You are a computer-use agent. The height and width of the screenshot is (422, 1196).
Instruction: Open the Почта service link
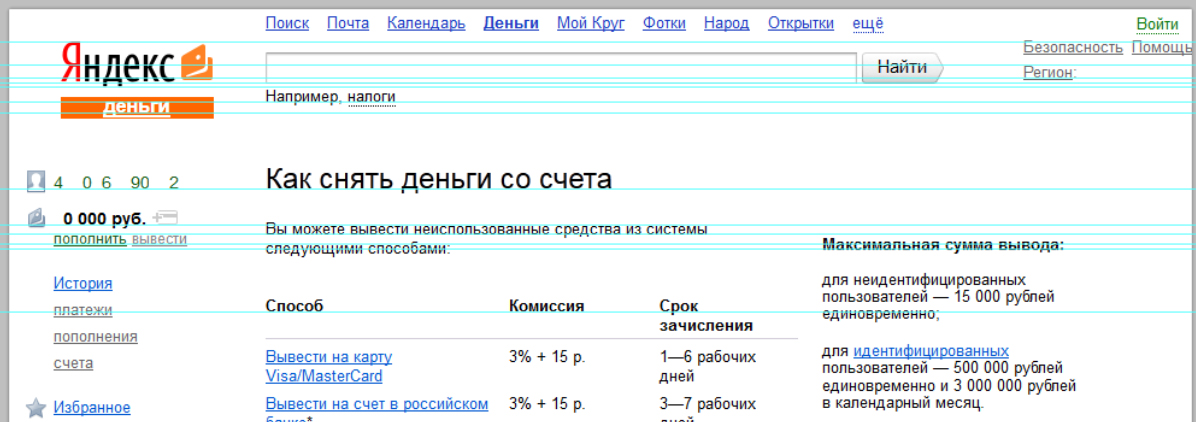[348, 24]
